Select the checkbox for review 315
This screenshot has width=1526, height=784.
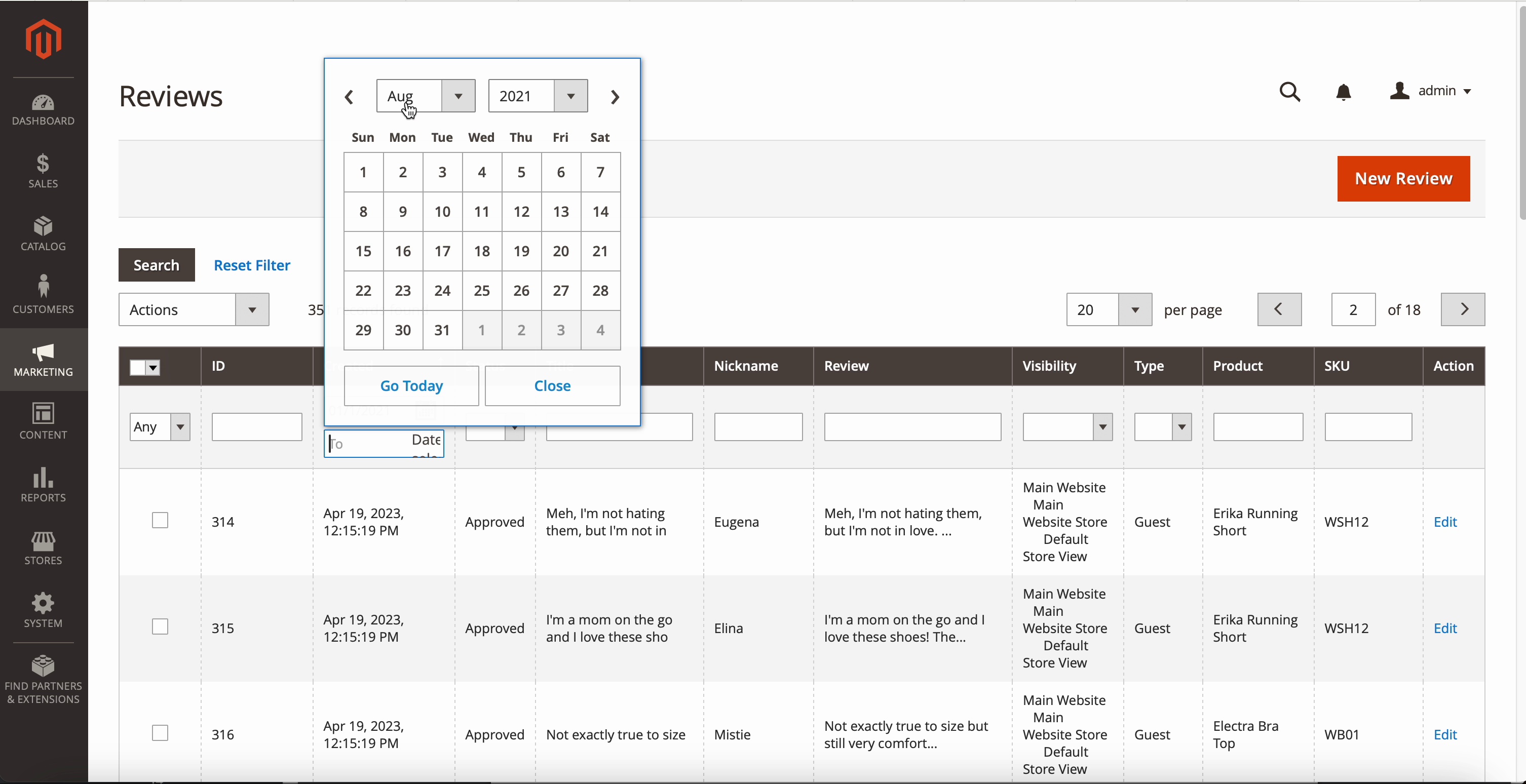pyautogui.click(x=160, y=627)
